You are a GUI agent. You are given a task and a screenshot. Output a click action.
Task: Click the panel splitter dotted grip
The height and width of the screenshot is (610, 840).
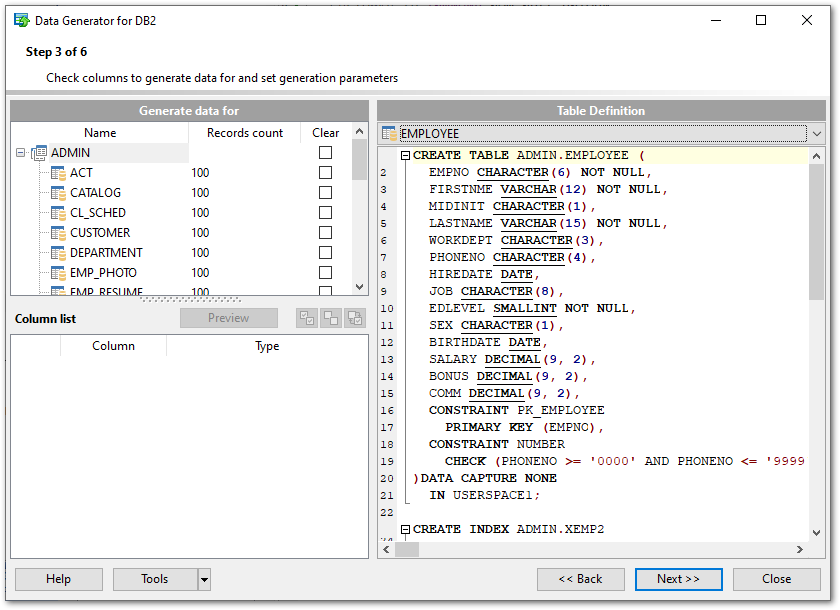click(190, 300)
